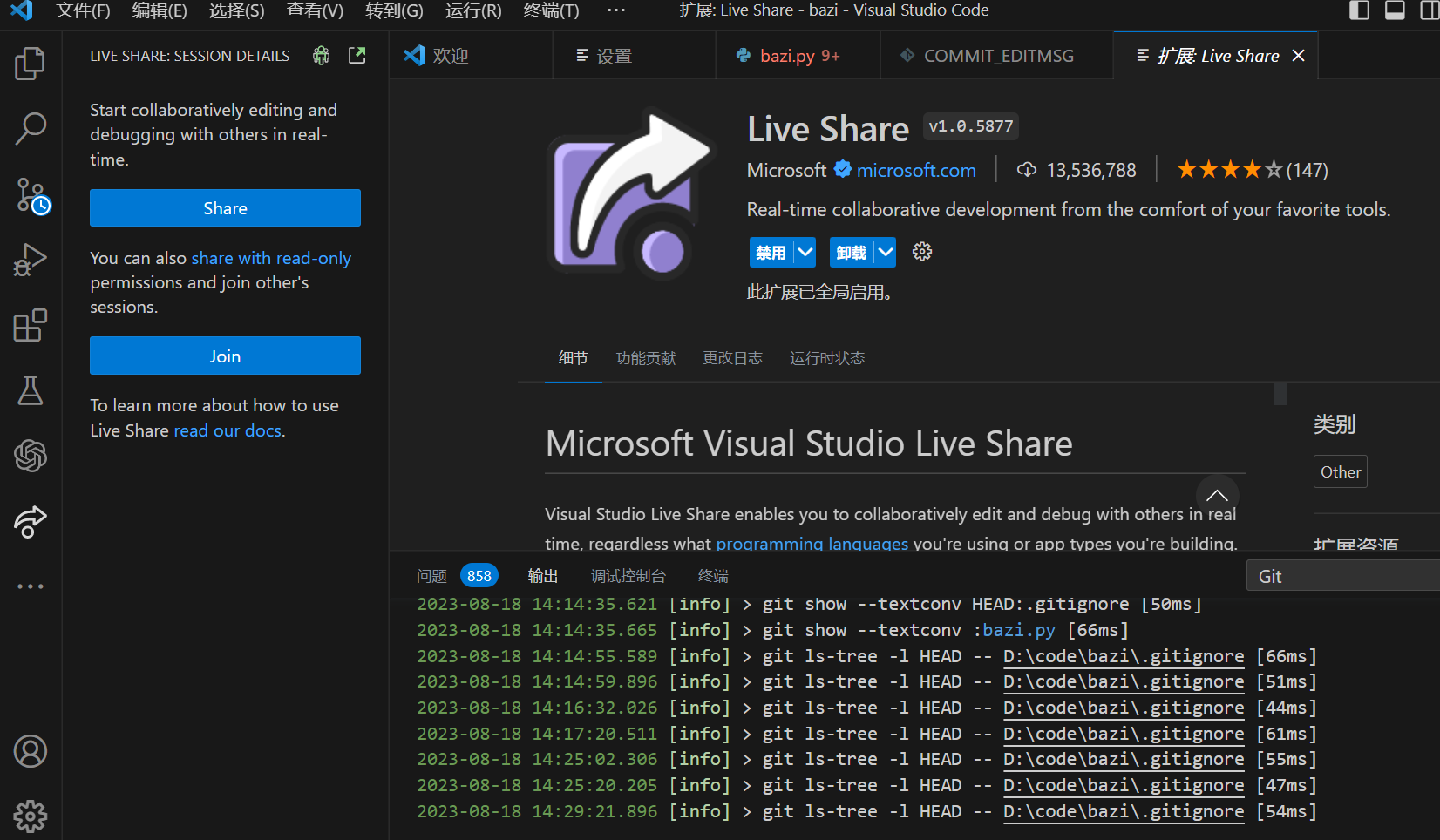Click the extension details scrollbar thumb
1440x840 pixels.
[x=1280, y=393]
